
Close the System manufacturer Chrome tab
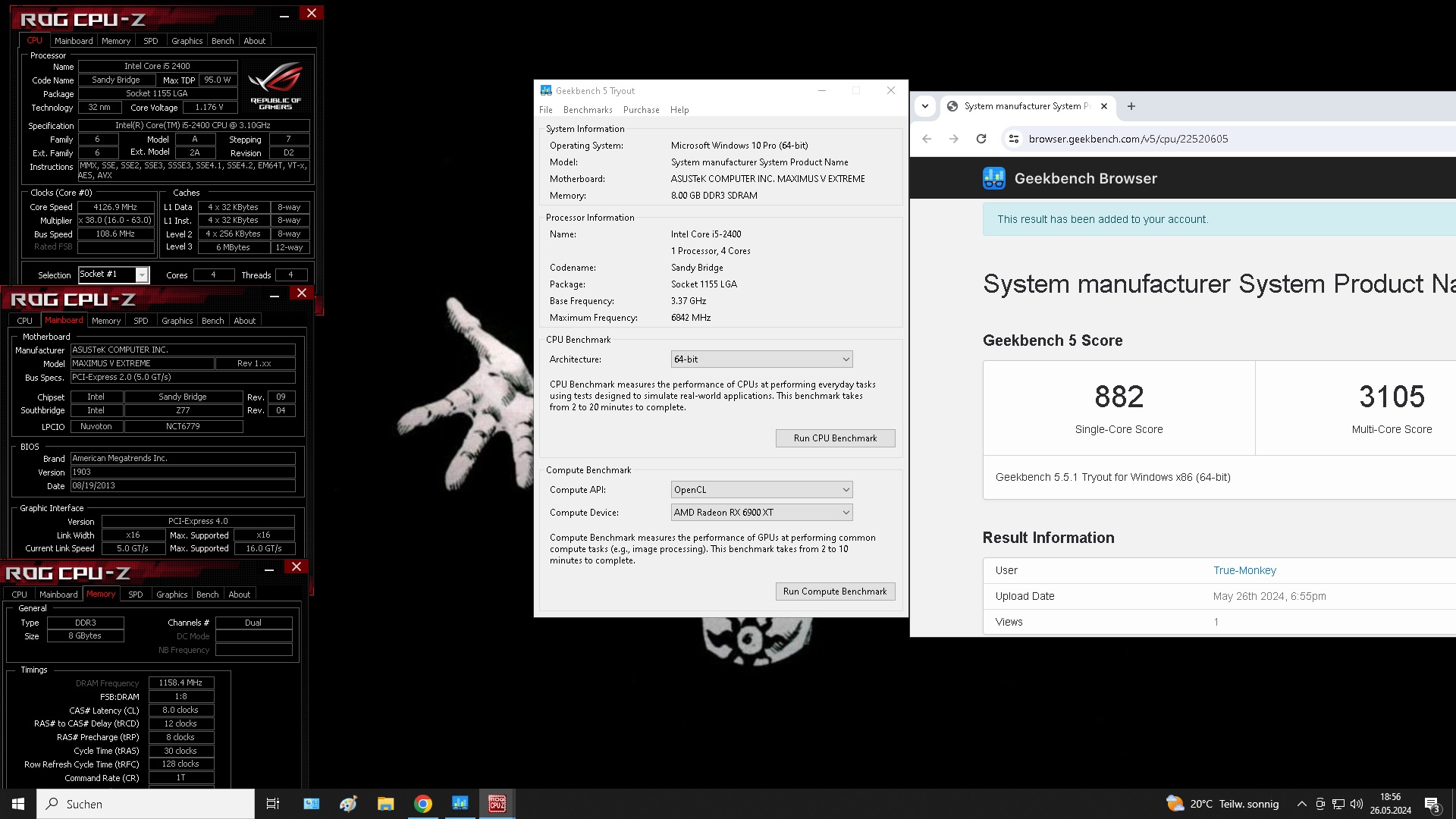click(x=1104, y=106)
